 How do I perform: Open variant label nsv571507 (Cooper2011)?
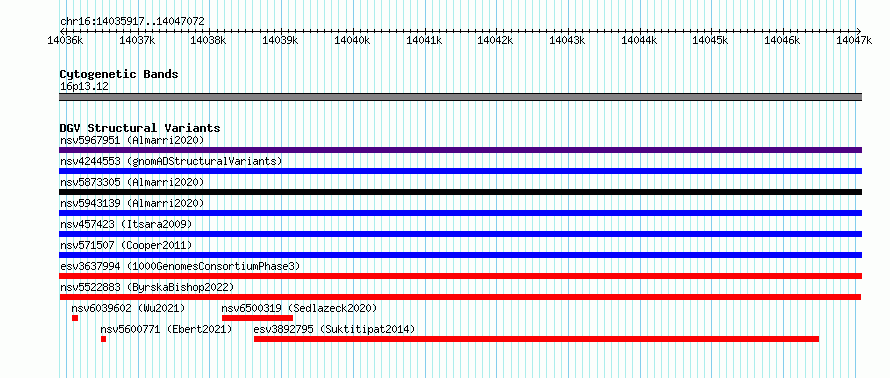(126, 245)
